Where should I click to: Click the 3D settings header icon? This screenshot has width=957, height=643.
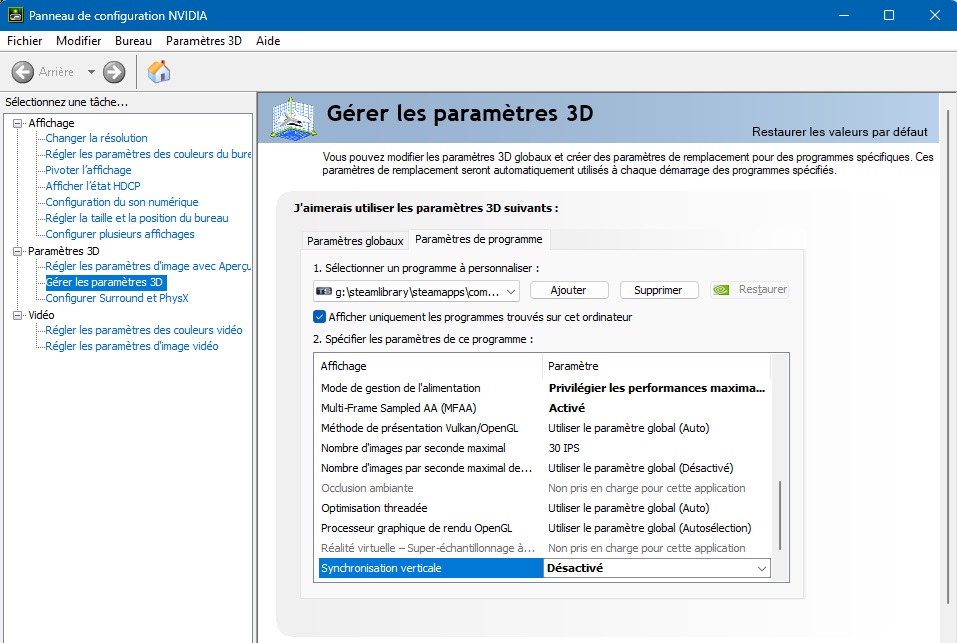294,118
